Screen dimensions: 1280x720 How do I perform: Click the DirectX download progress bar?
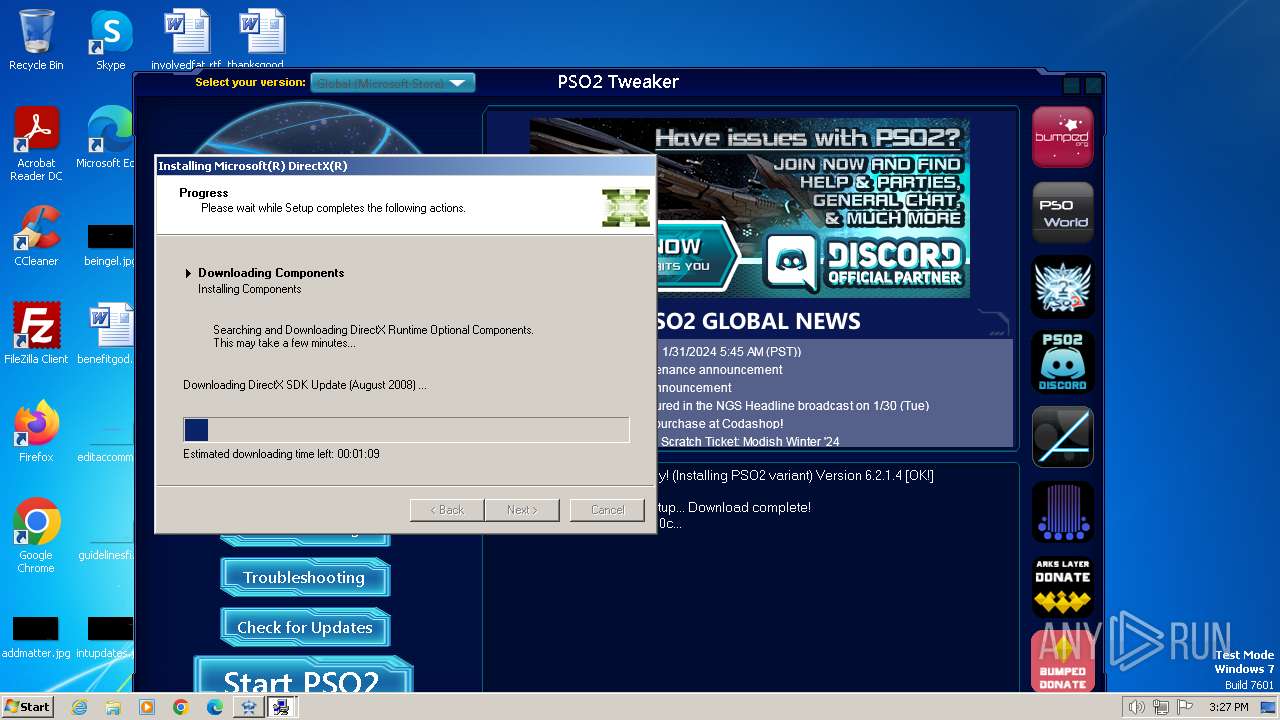click(406, 430)
